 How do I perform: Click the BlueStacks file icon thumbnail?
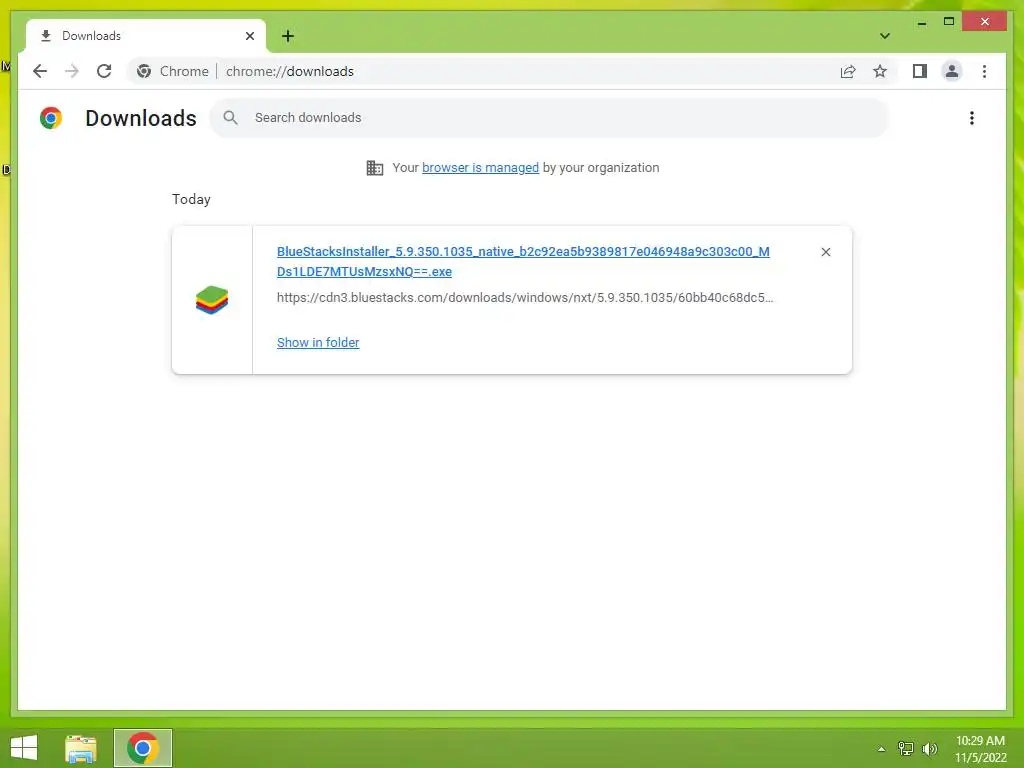tap(212, 300)
